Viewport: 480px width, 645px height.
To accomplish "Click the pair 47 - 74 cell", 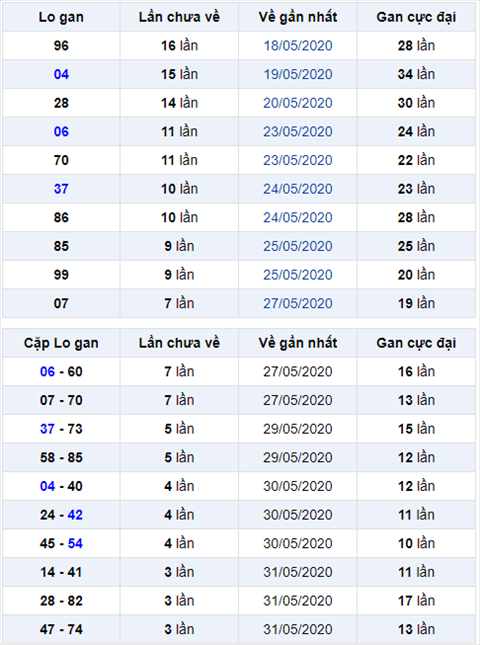I will coord(61,629).
